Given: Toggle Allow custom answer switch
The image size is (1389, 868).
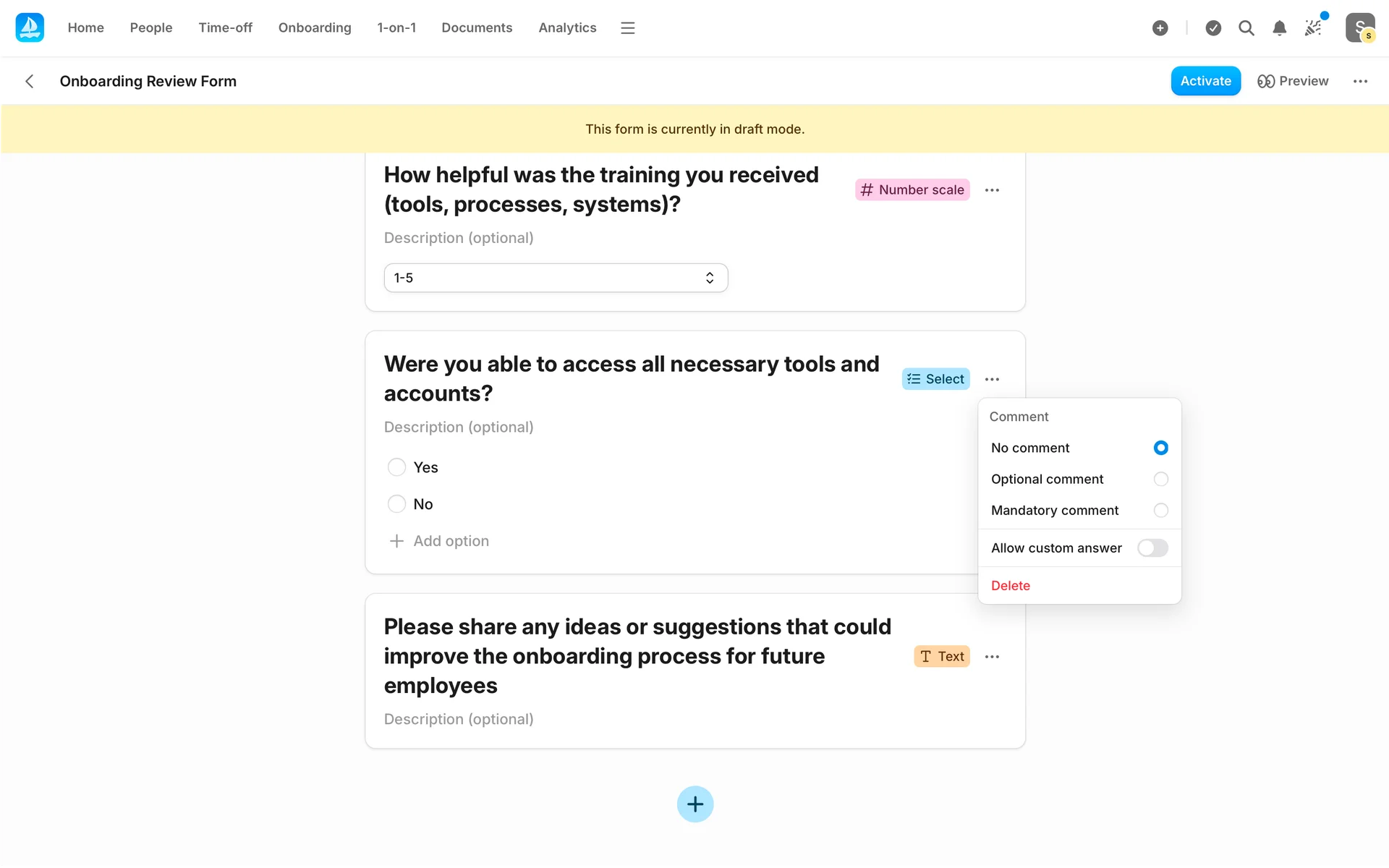Looking at the screenshot, I should tap(1152, 548).
